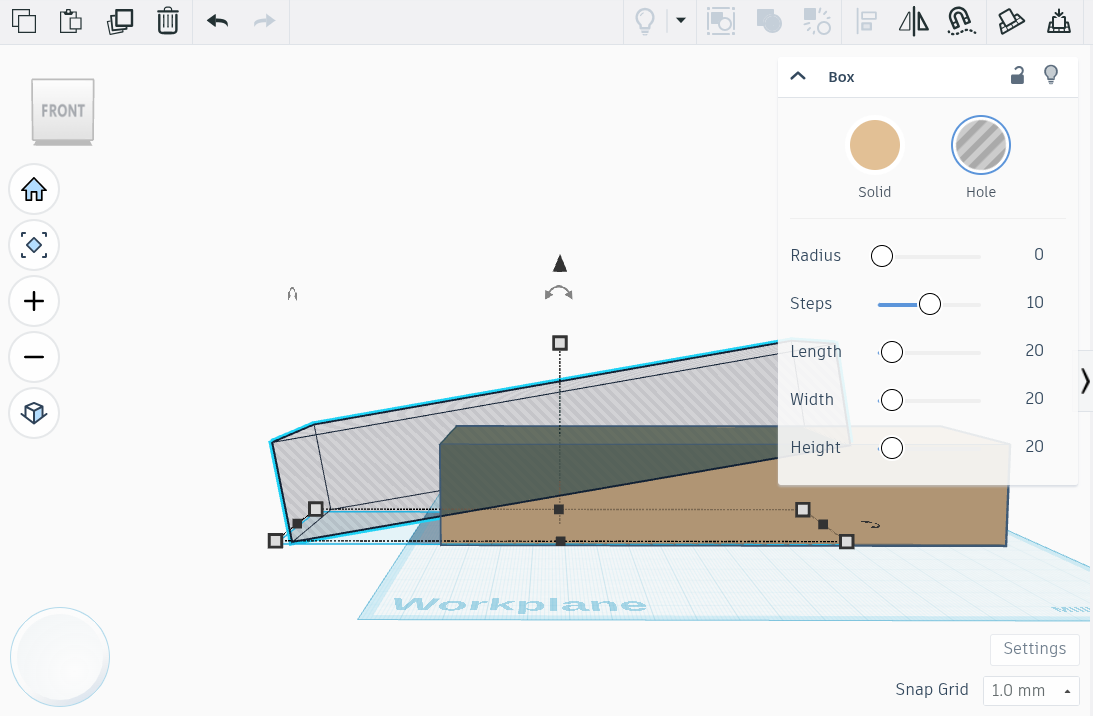Click the Hole label text

pos(980,192)
